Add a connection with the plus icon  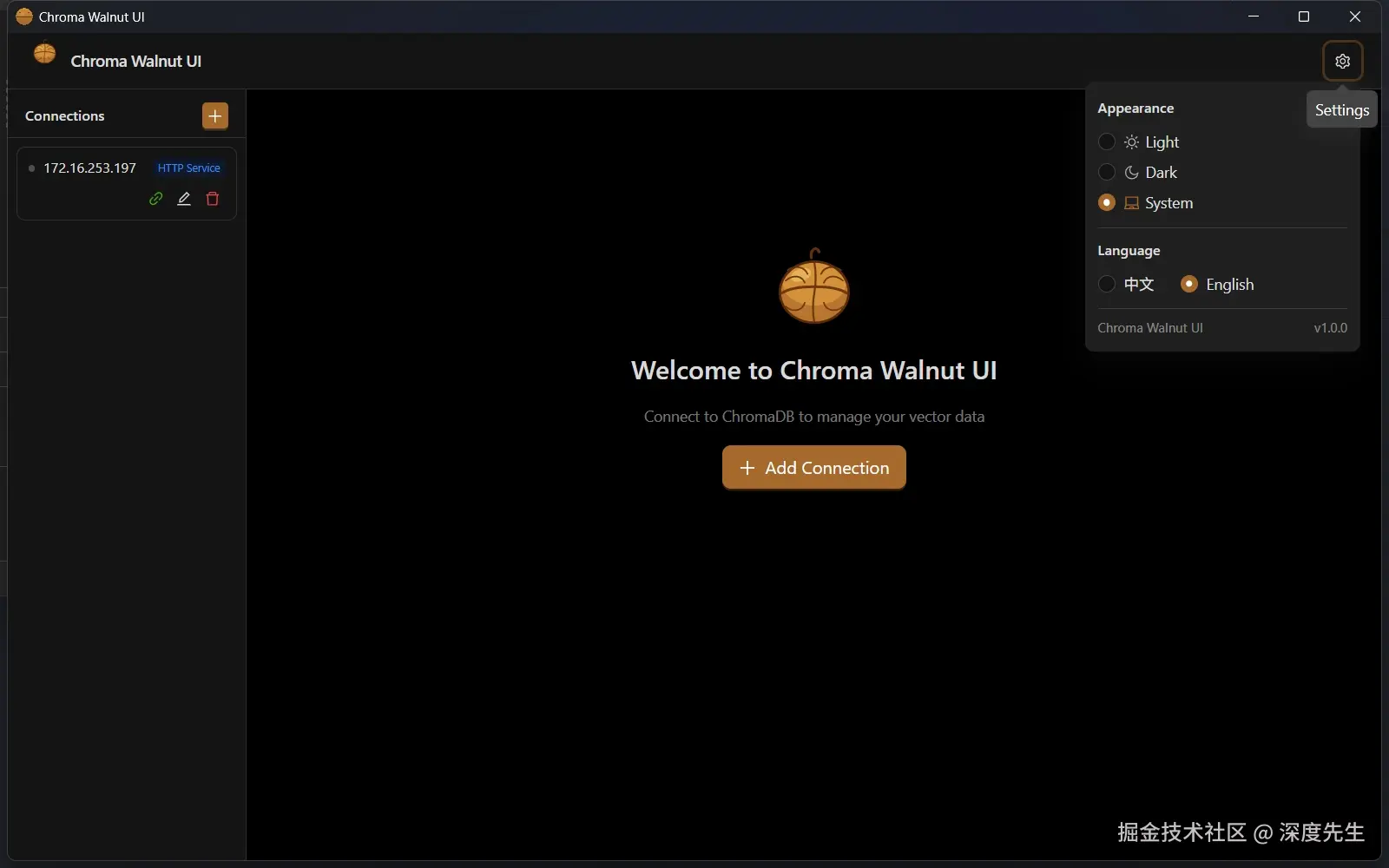pos(214,115)
